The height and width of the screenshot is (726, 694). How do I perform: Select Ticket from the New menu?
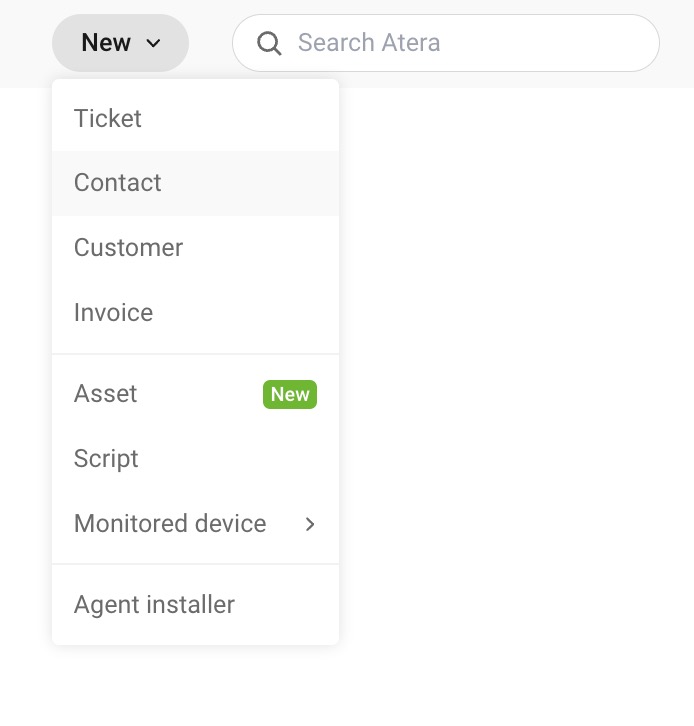tap(195, 118)
